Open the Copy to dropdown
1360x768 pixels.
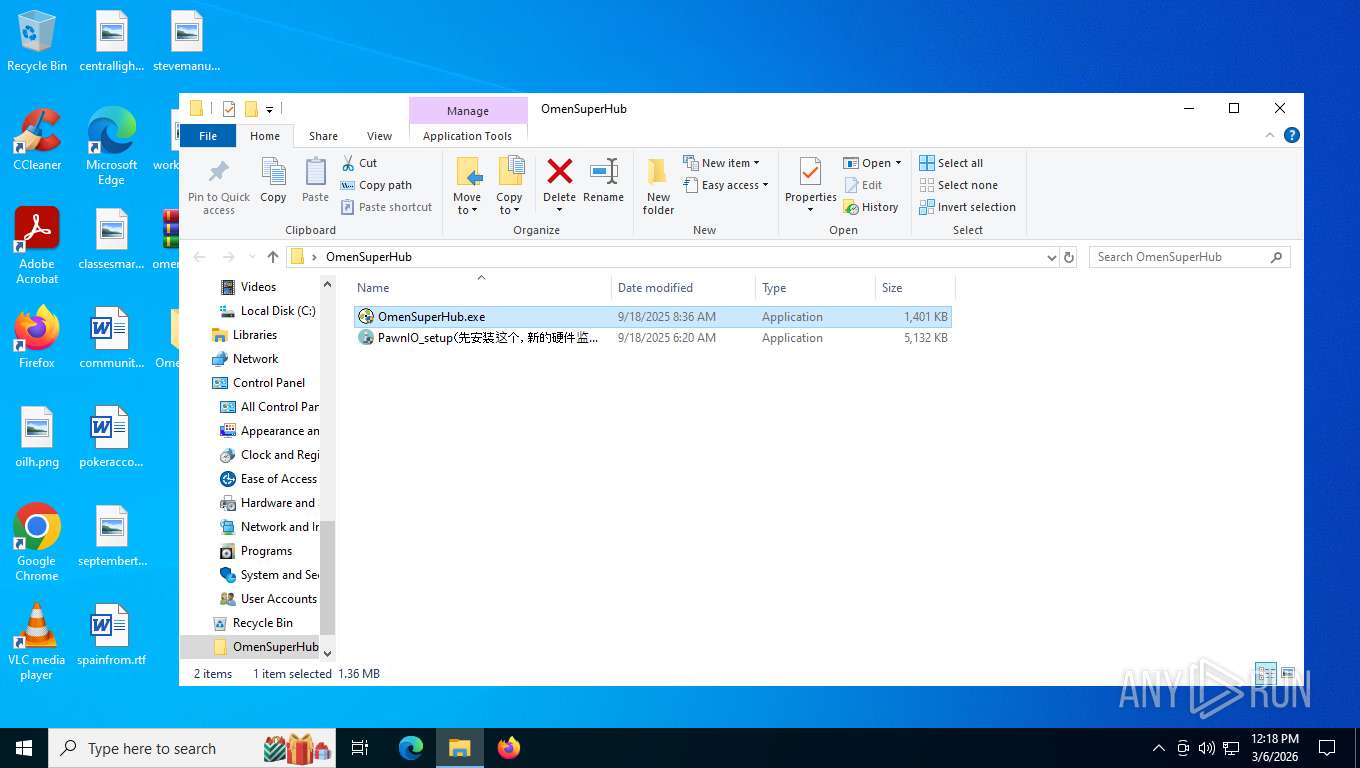pos(509,186)
